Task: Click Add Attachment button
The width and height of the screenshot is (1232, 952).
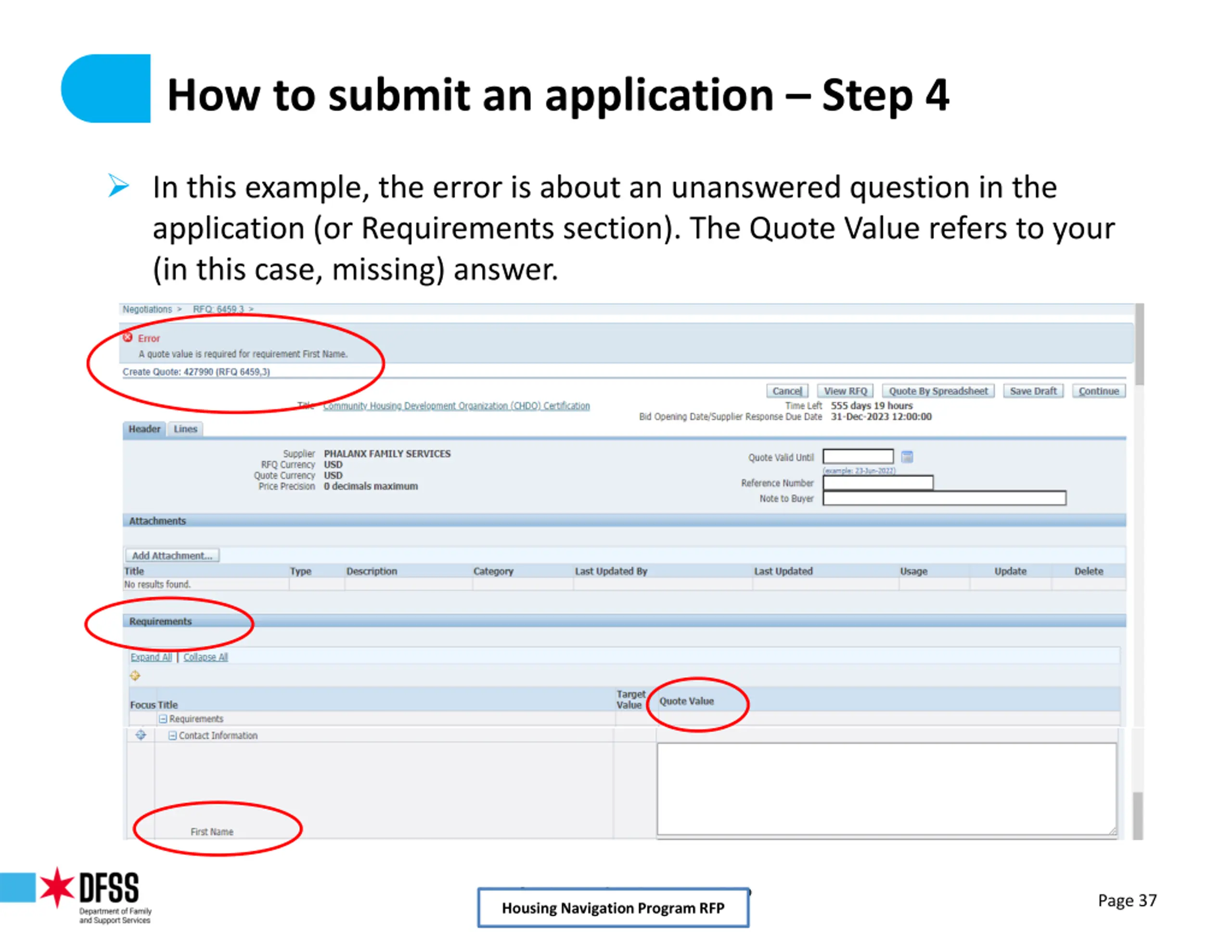Action: point(172,555)
